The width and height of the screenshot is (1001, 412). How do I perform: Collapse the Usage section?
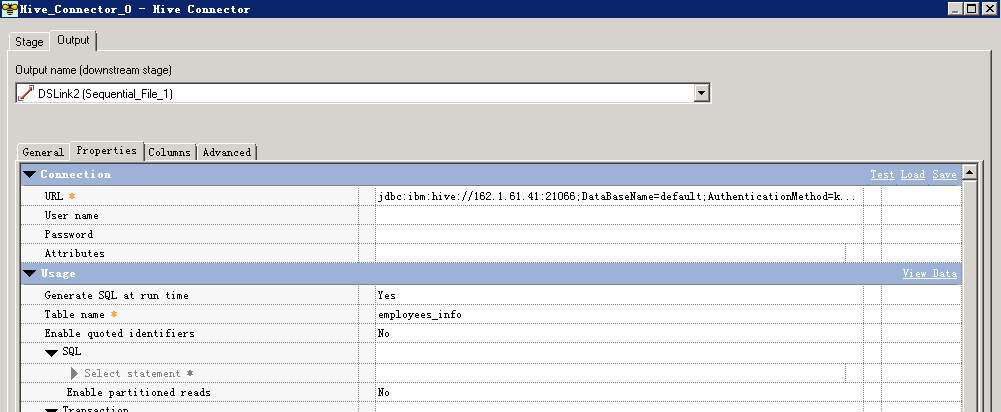(29, 273)
